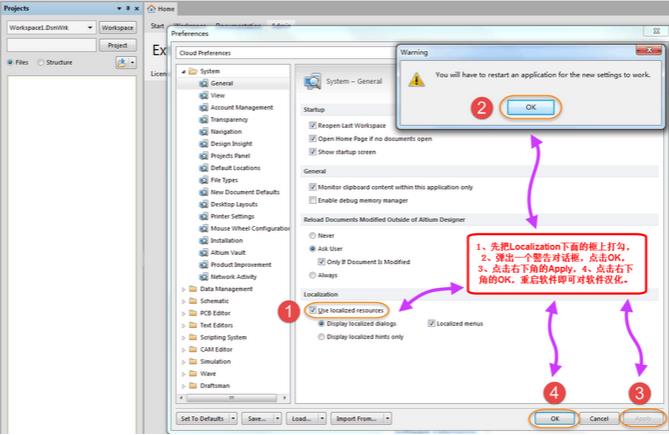Image resolution: width=669 pixels, height=435 pixels.
Task: Select Display localized dialogs option
Action: (x=321, y=324)
